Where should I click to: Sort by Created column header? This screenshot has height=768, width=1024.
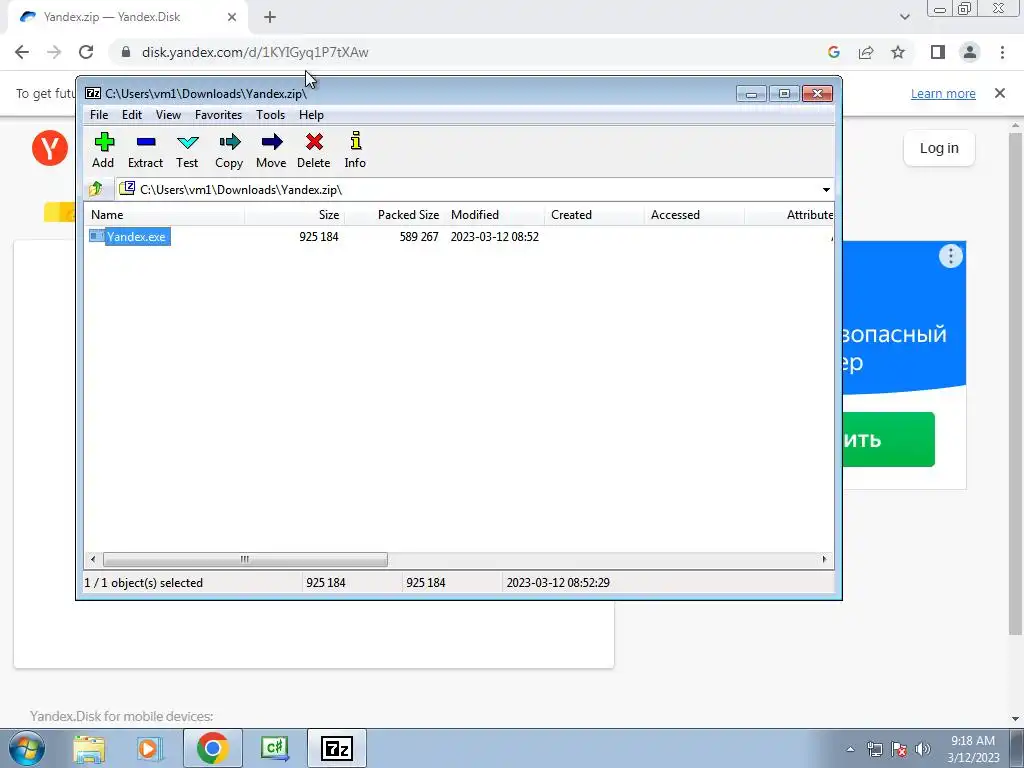pos(594,215)
